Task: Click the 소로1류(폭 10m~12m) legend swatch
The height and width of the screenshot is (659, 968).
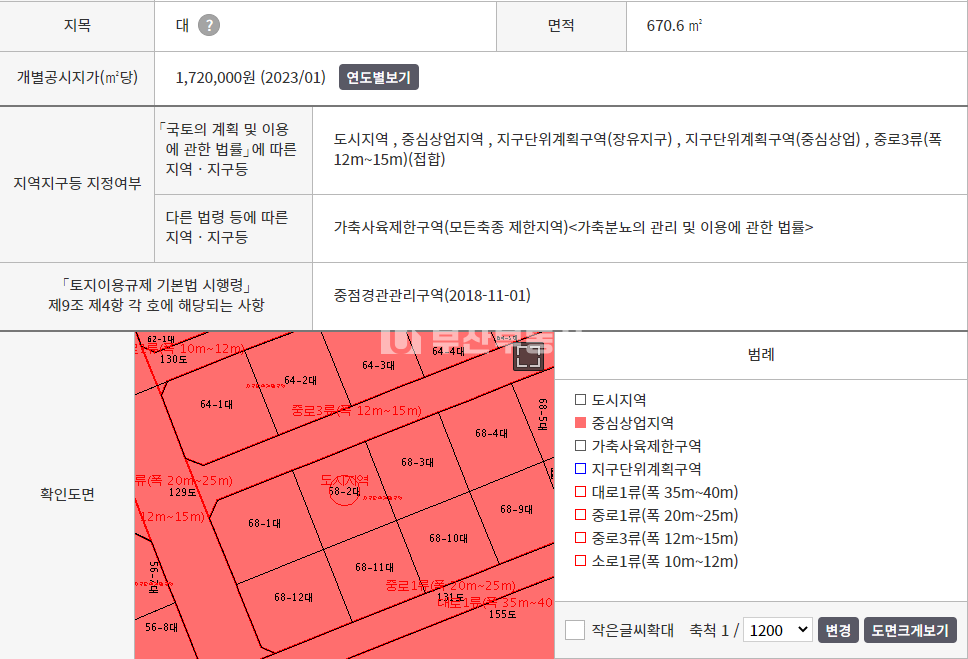Action: [x=580, y=561]
